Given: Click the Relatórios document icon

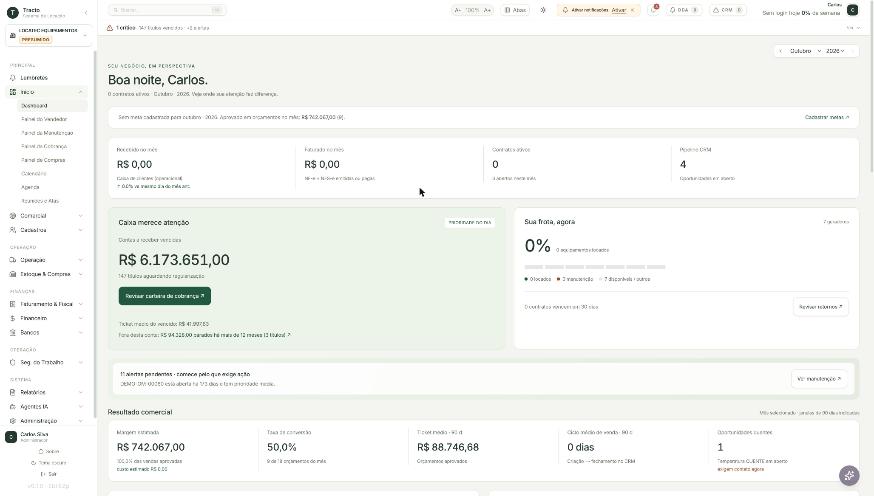Looking at the screenshot, I should tap(13, 392).
